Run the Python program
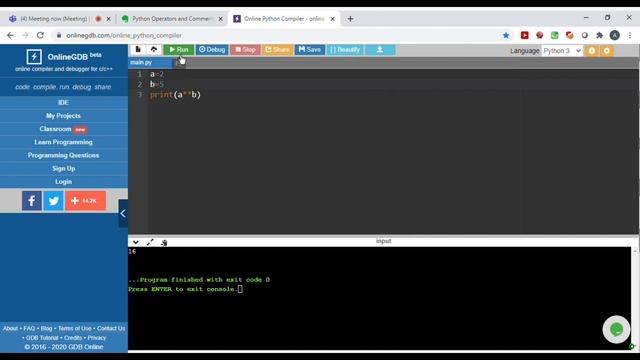640x360 pixels. (179, 50)
